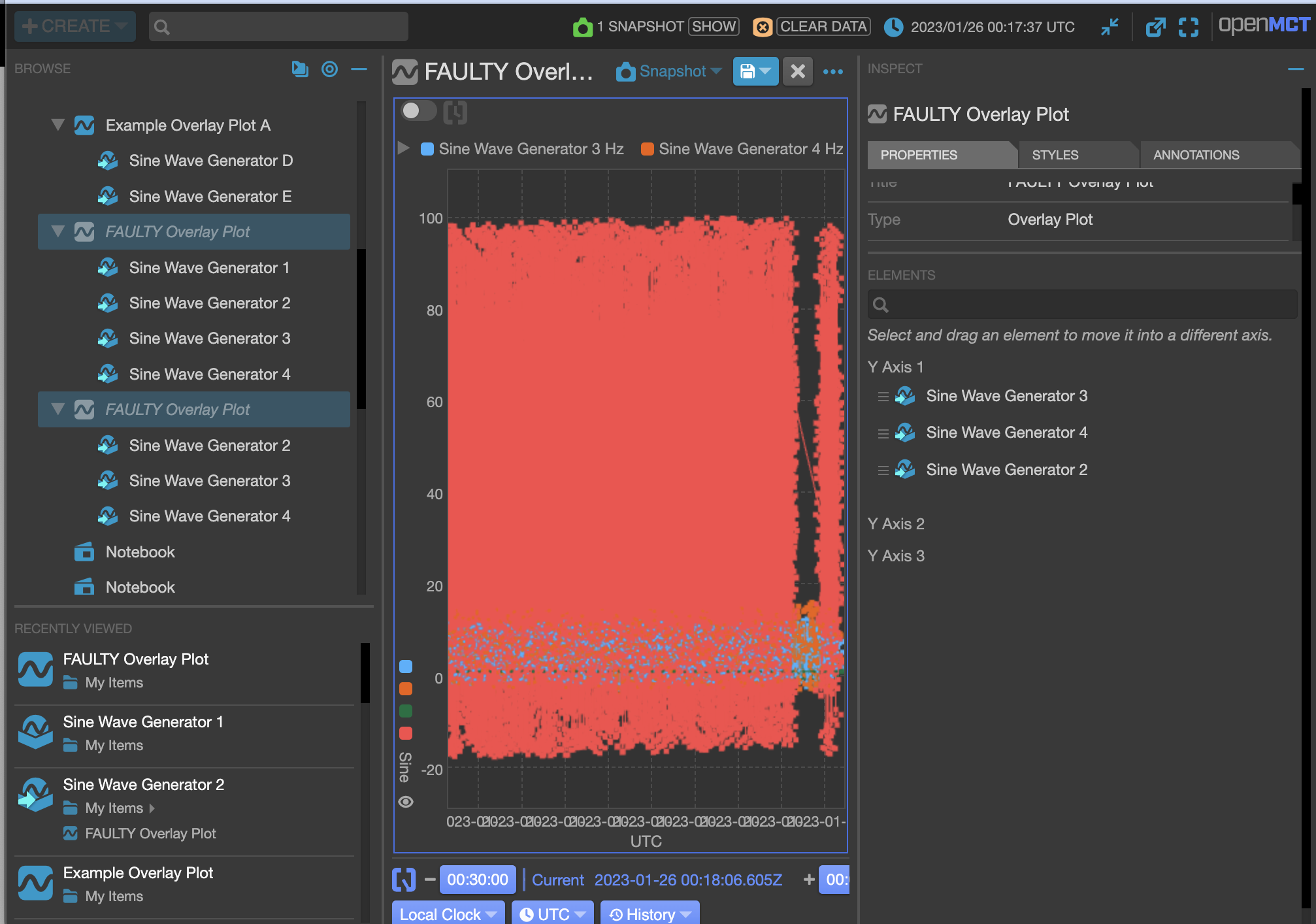
Task: Click the time conductor mode bracket icon
Action: 404,880
